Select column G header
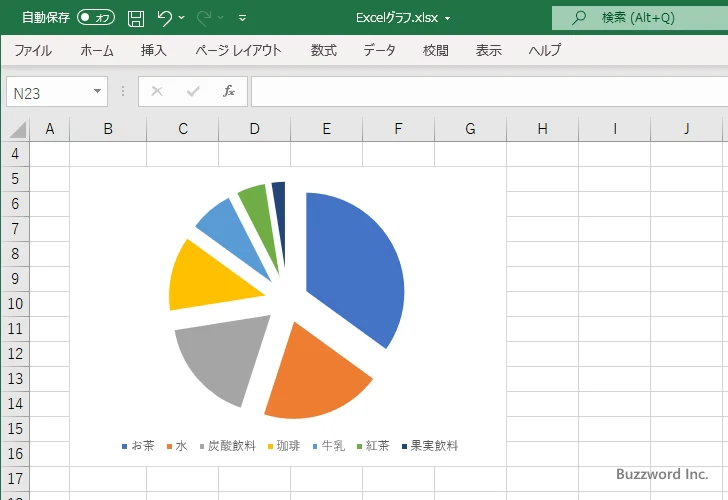Screen dimensions: 728x500 470,129
